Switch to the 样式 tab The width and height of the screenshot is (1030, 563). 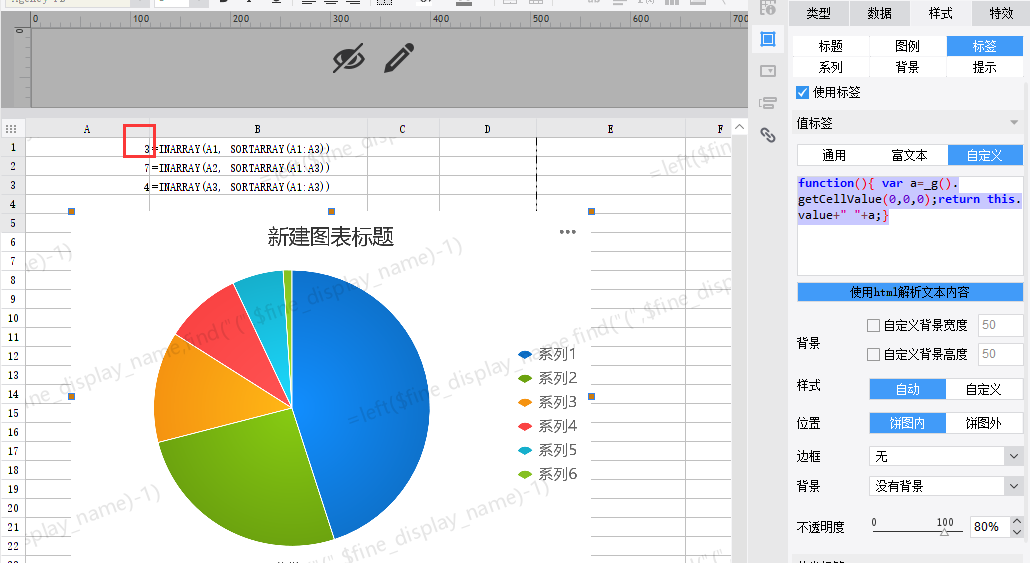pyautogui.click(x=940, y=13)
